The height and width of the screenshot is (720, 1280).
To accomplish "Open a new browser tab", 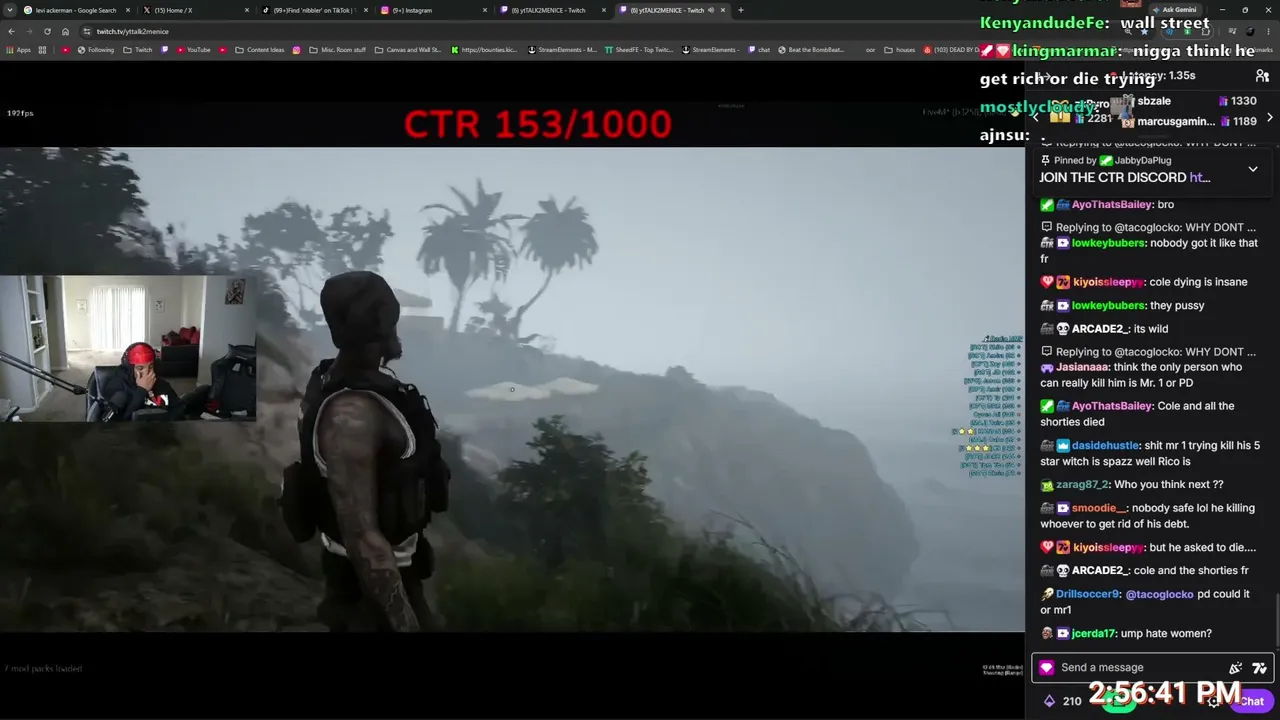I will (740, 10).
